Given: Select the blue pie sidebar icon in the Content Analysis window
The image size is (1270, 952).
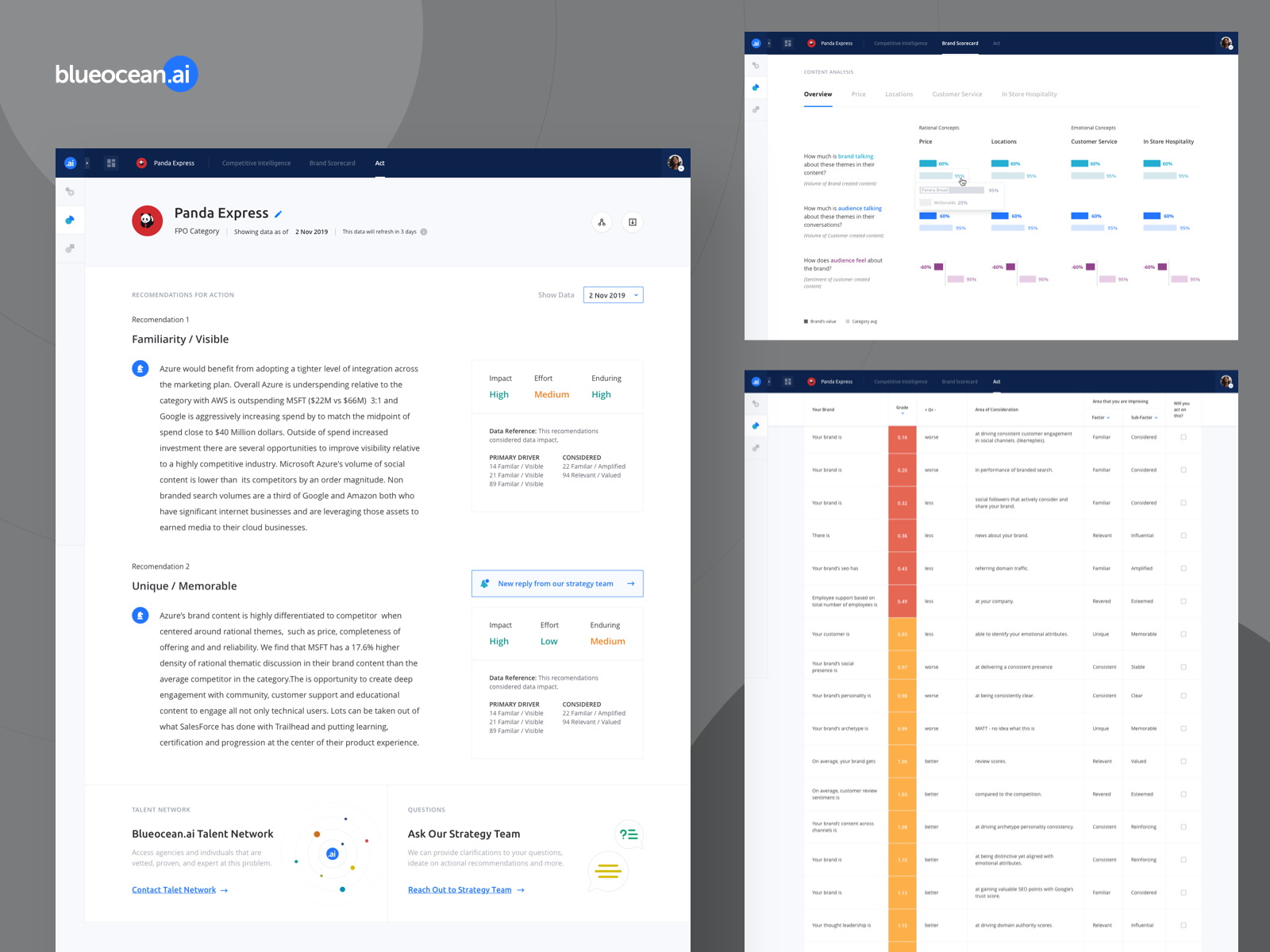Looking at the screenshot, I should click(x=756, y=87).
